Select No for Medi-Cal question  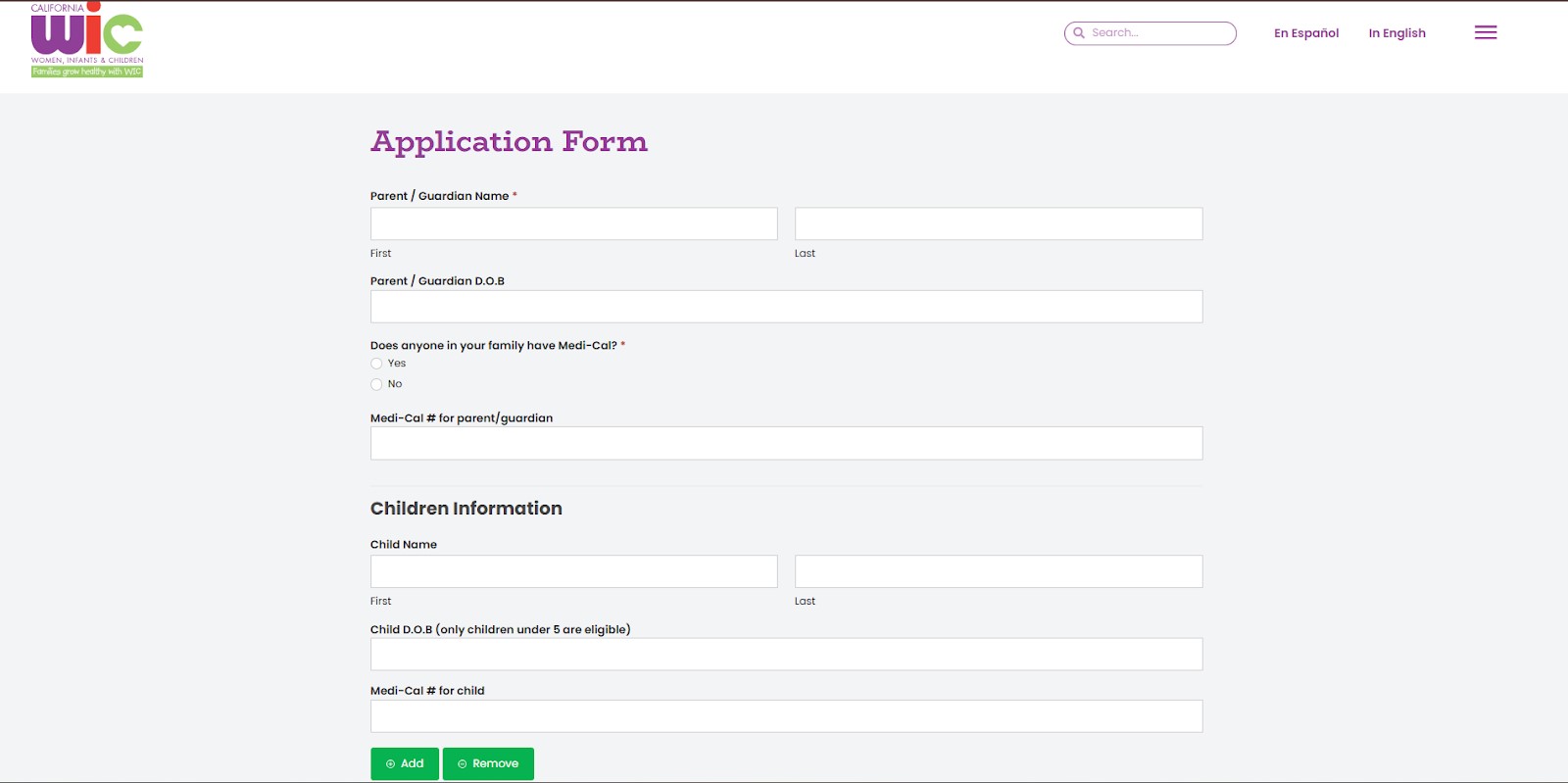[x=376, y=384]
